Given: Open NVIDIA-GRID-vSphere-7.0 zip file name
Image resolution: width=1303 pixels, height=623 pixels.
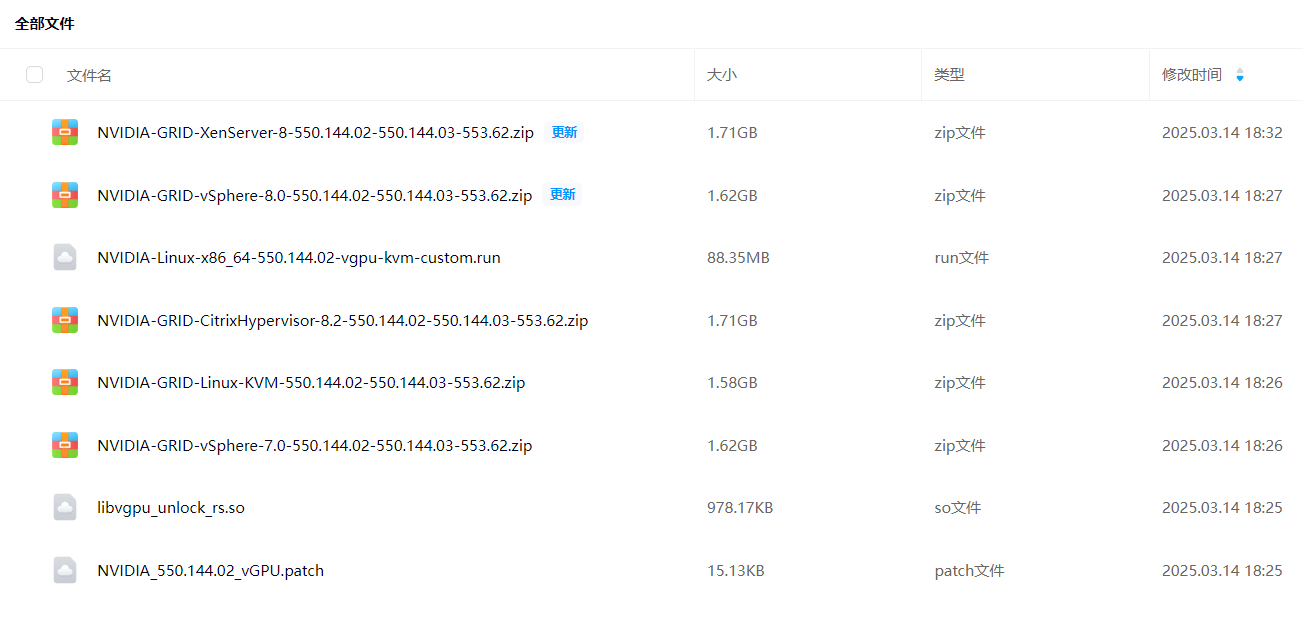Looking at the screenshot, I should click(x=314, y=445).
